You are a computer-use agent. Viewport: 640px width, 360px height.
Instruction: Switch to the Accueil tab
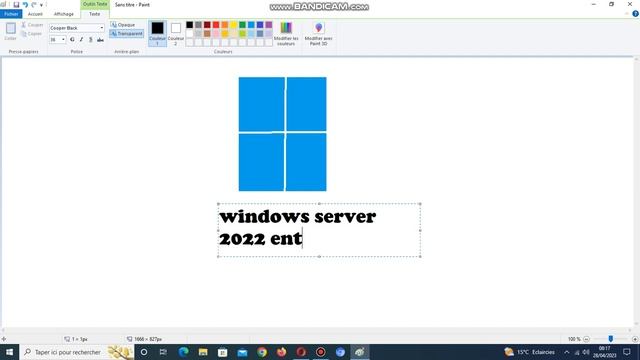coord(35,14)
